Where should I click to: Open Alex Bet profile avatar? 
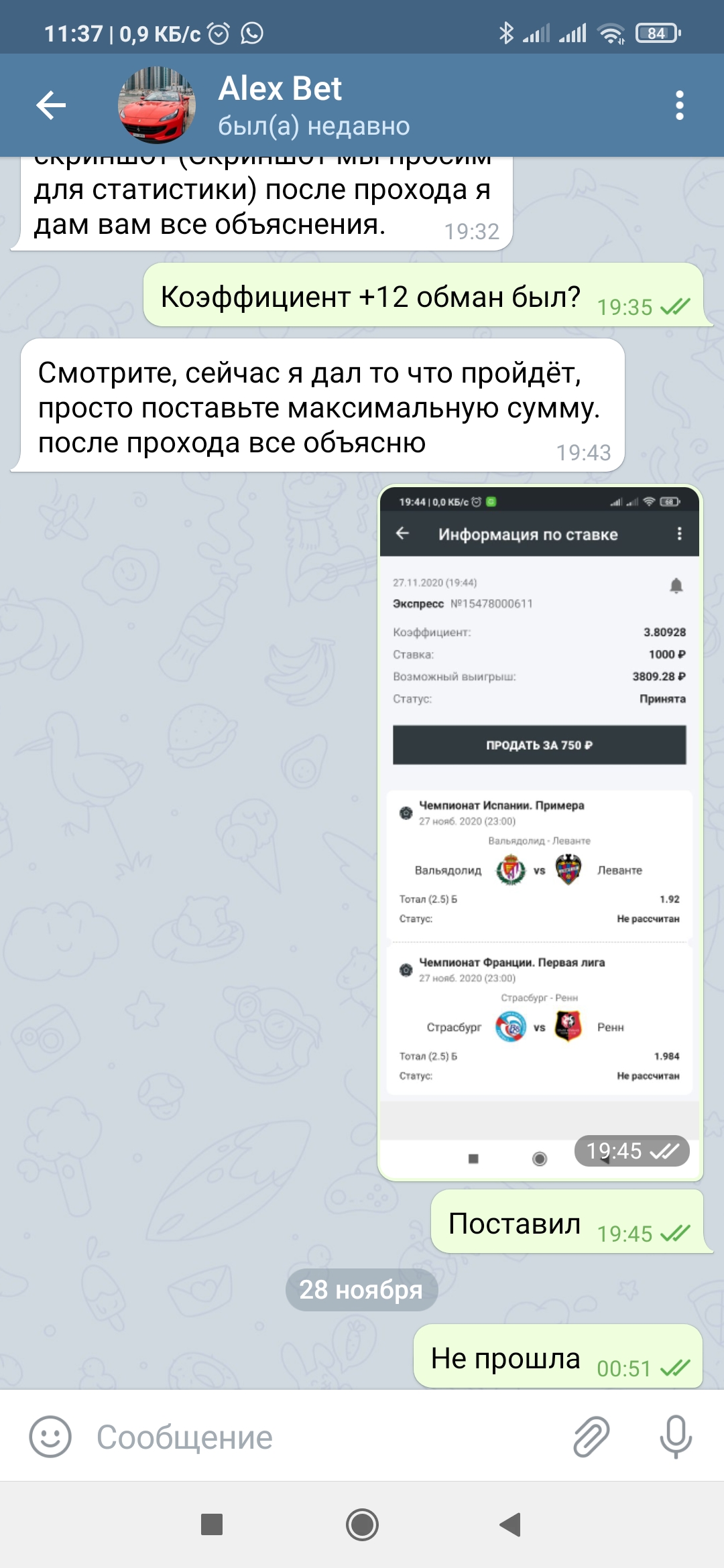(157, 105)
